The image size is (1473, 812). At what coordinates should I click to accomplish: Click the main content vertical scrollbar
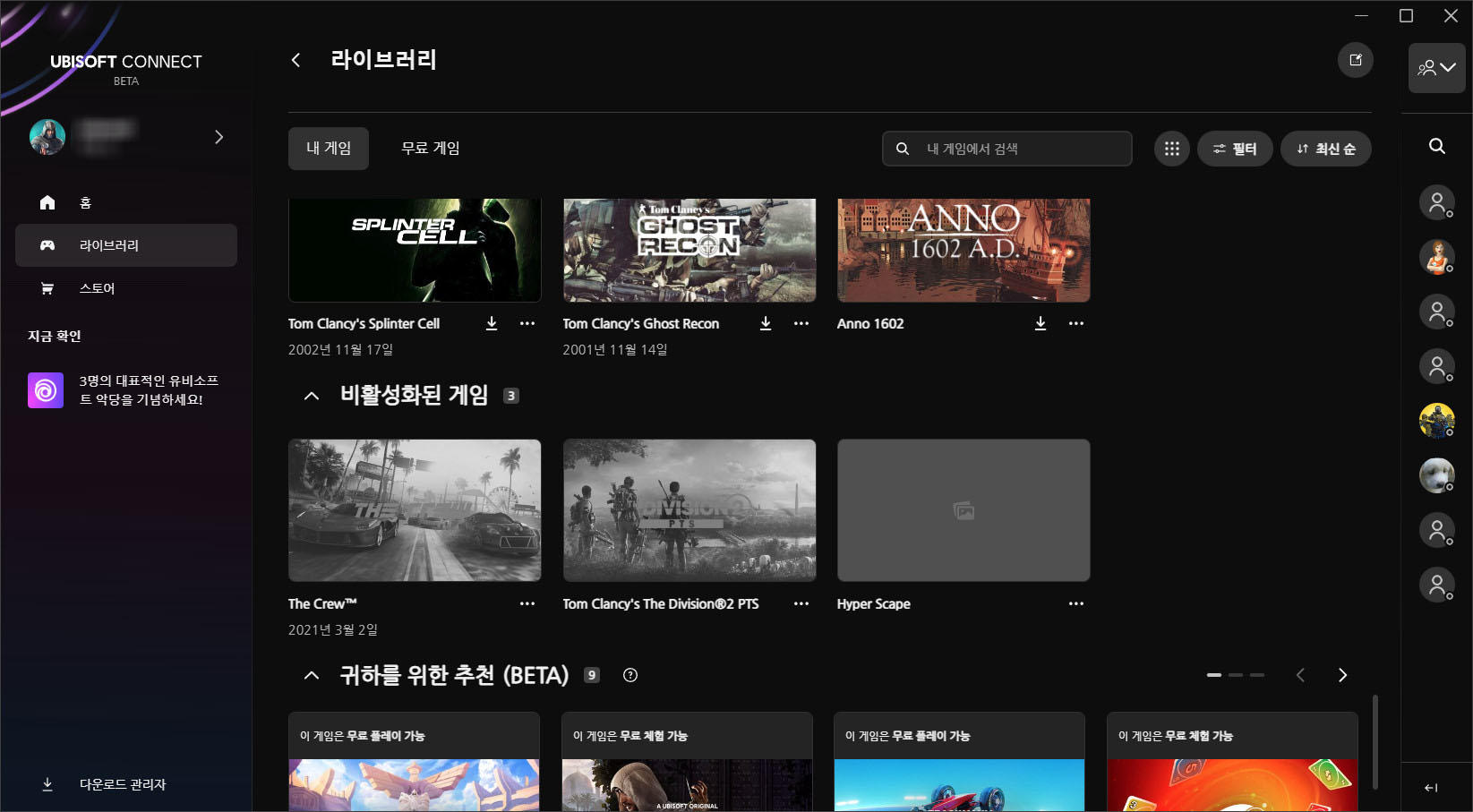(x=1375, y=741)
